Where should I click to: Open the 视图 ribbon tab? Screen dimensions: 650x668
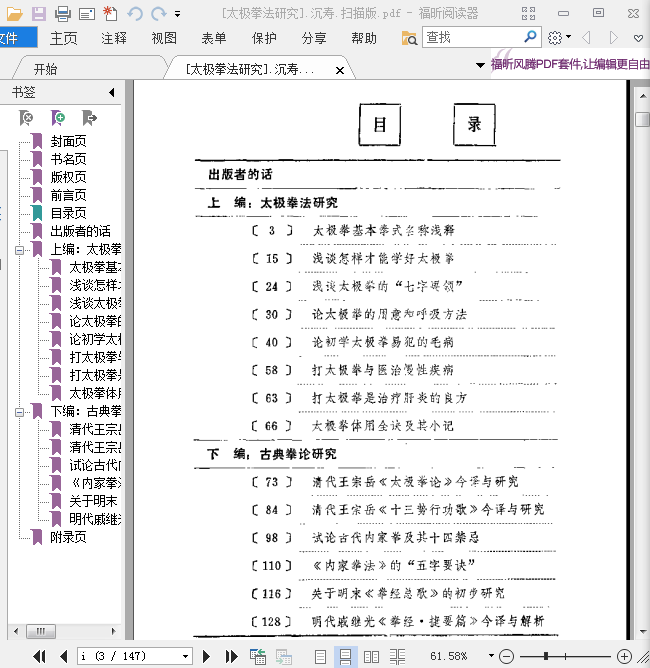(x=164, y=38)
